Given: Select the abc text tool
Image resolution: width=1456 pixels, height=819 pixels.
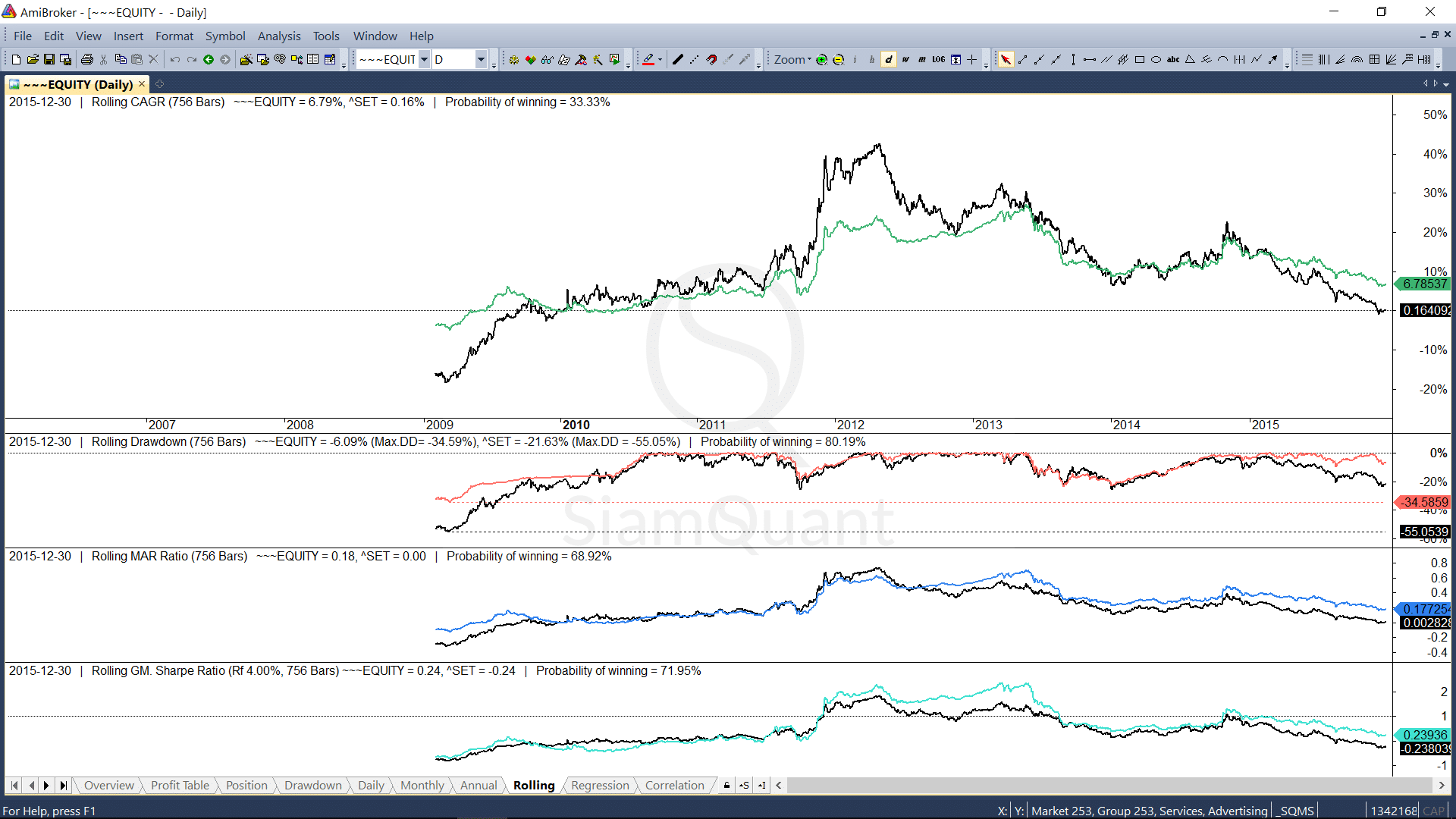Looking at the screenshot, I should pyautogui.click(x=1172, y=59).
